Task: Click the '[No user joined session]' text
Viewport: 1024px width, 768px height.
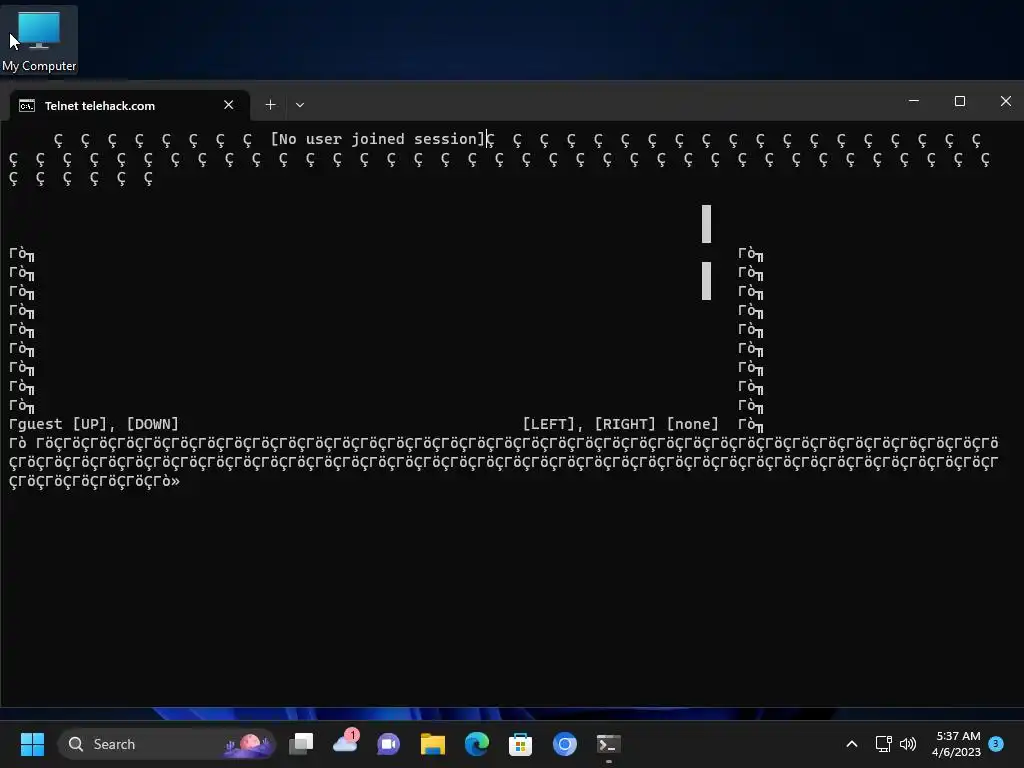Action: [378, 139]
